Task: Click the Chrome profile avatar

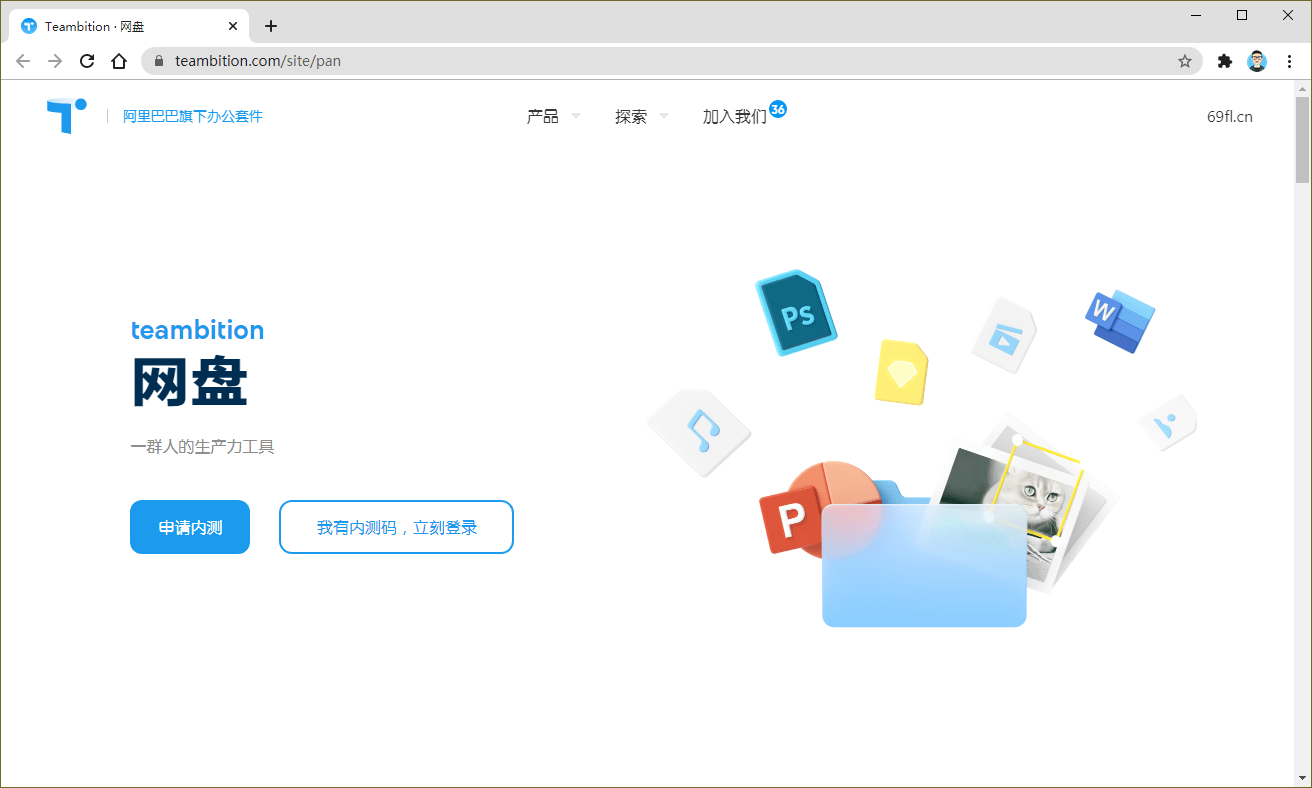Action: pyautogui.click(x=1257, y=61)
